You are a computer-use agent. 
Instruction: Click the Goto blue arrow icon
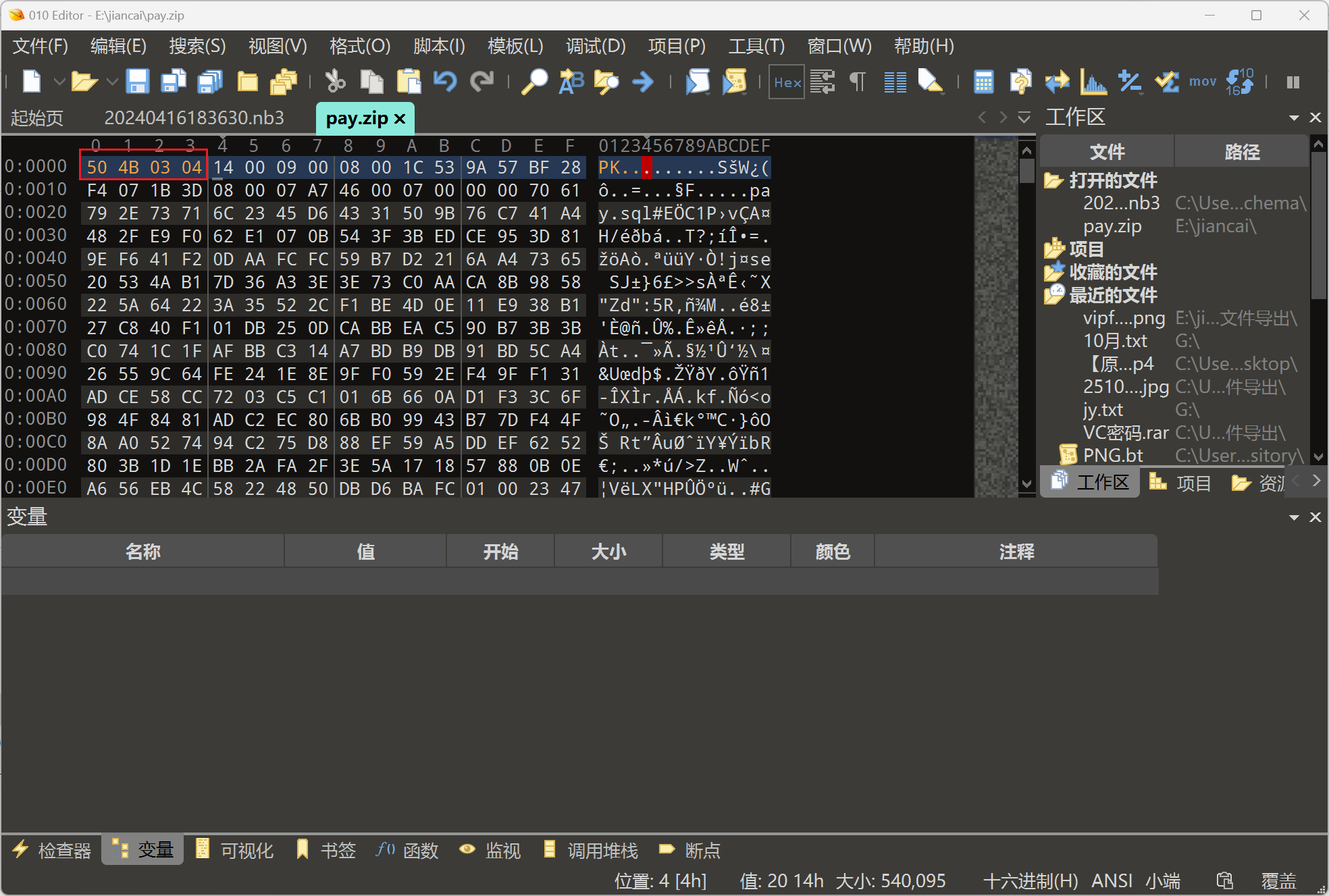tap(643, 82)
